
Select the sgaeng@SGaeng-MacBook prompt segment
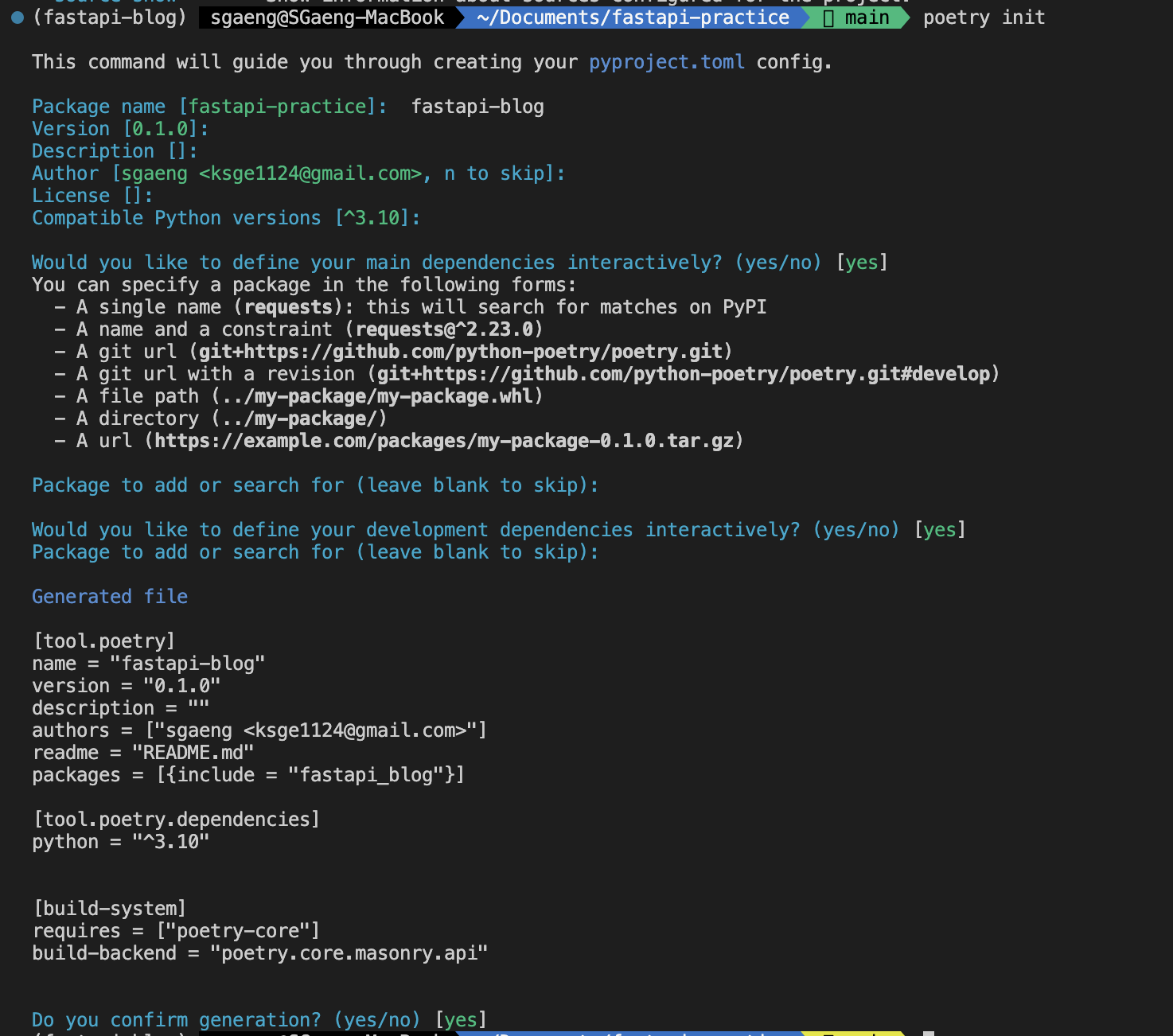click(327, 18)
